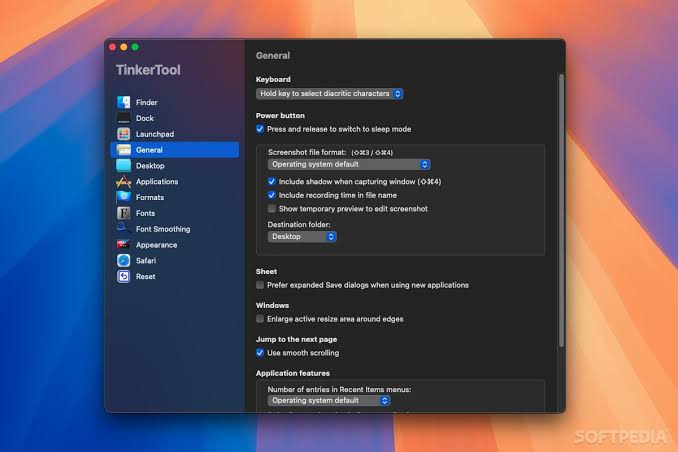Click the Jump to the next page label
This screenshot has height=452, width=678.
click(x=296, y=339)
